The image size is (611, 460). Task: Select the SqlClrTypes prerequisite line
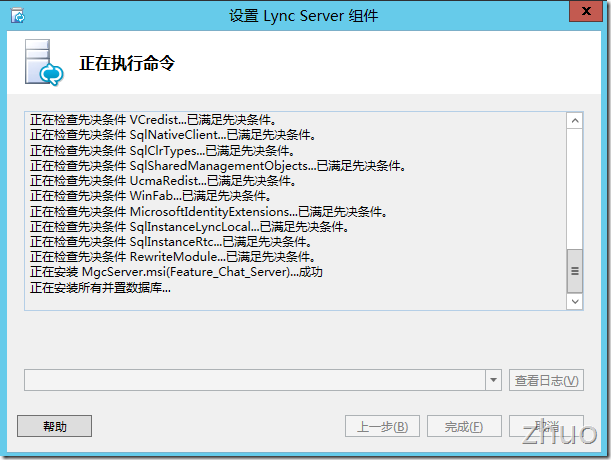pos(162,150)
